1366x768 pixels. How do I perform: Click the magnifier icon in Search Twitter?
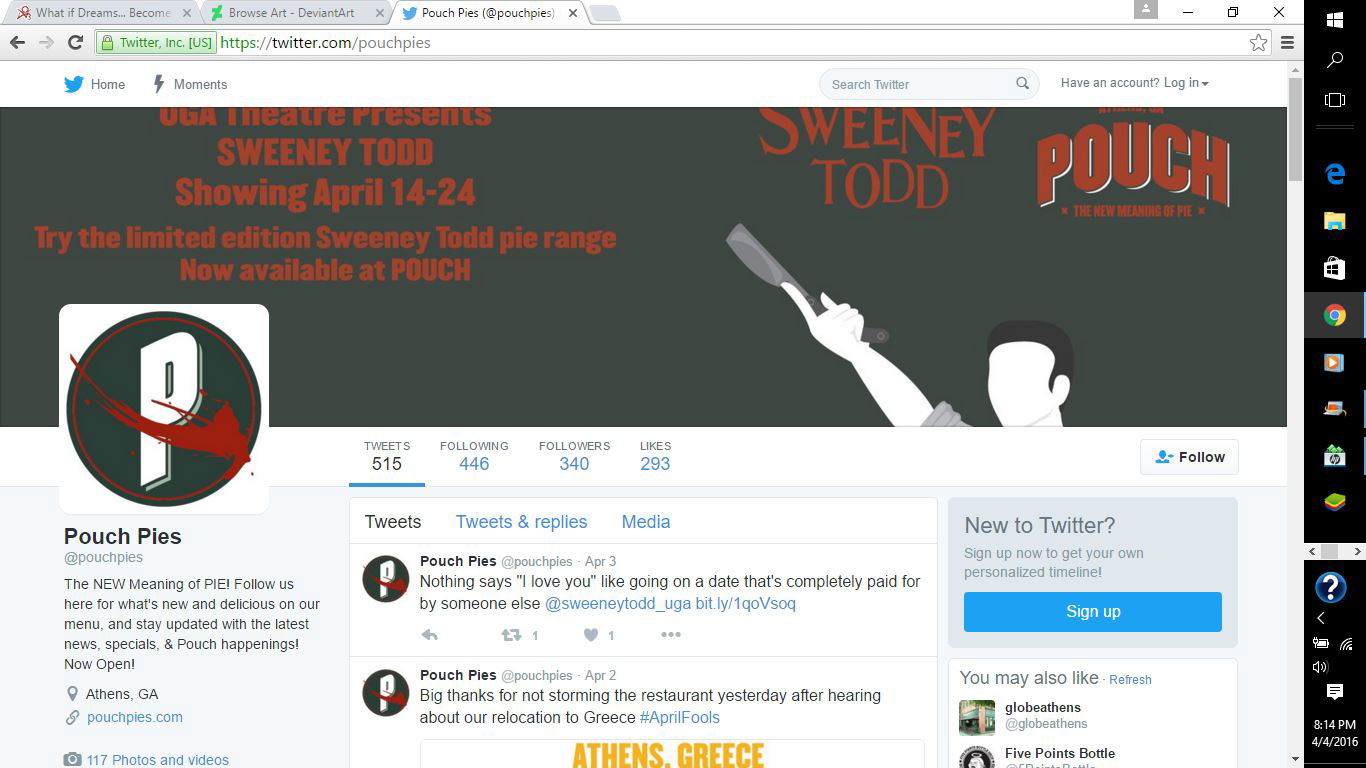[1022, 84]
